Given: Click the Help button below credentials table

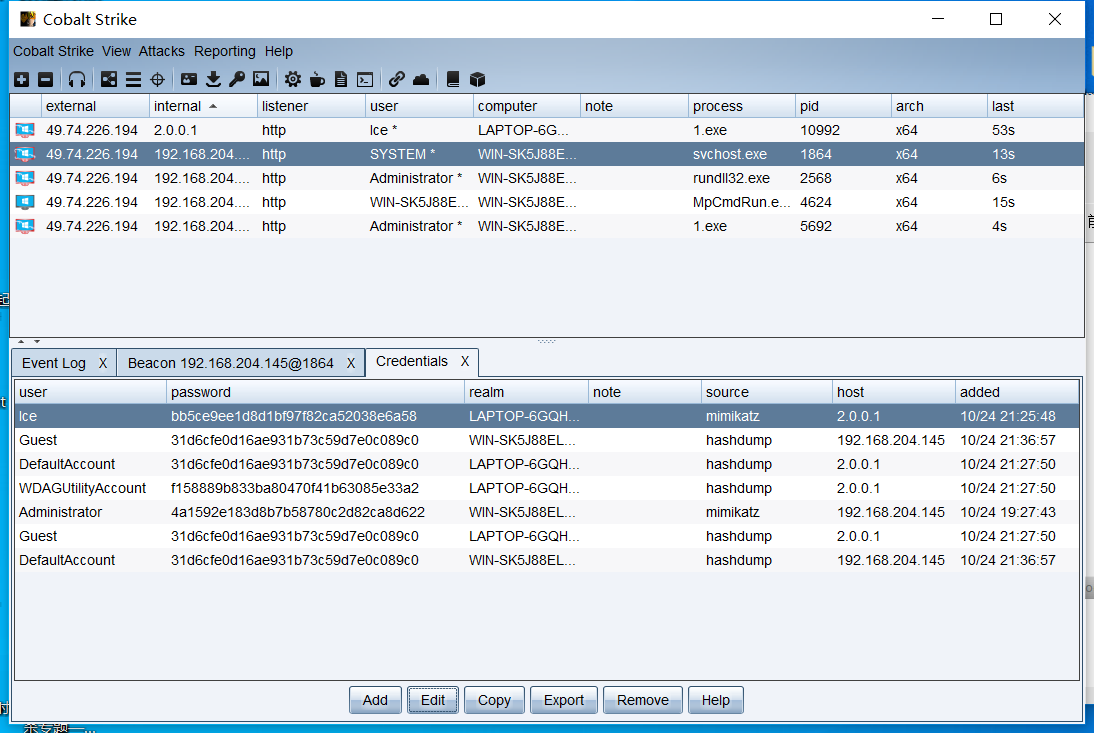Looking at the screenshot, I should click(x=716, y=700).
